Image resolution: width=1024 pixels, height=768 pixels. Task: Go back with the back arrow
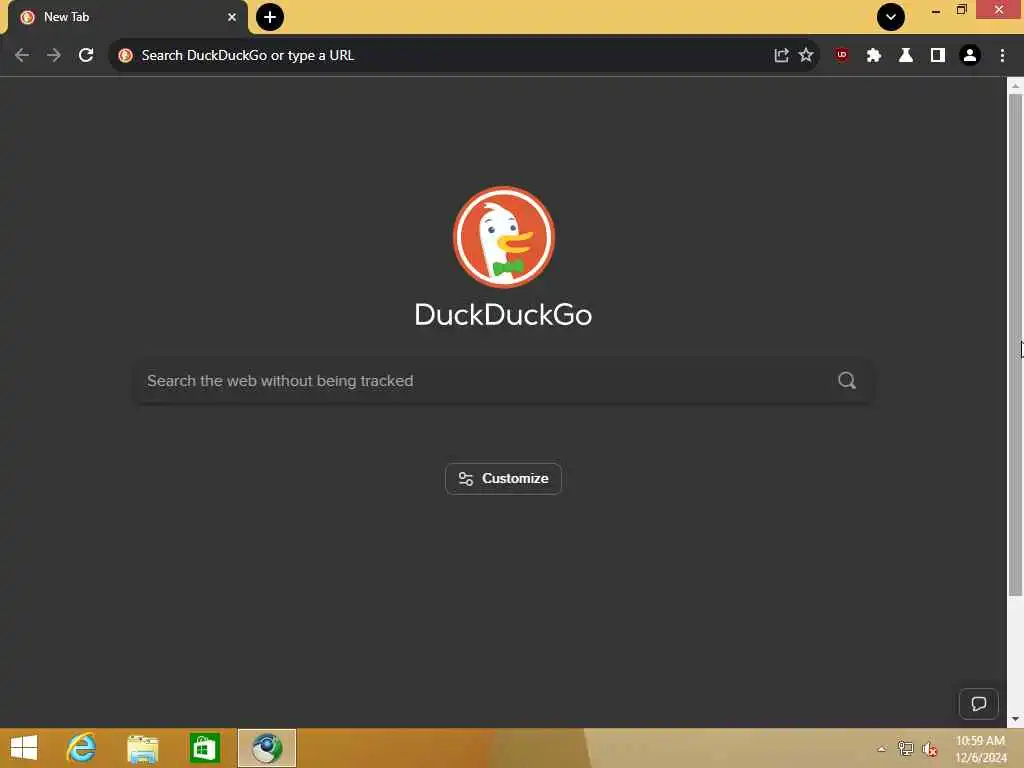22,56
